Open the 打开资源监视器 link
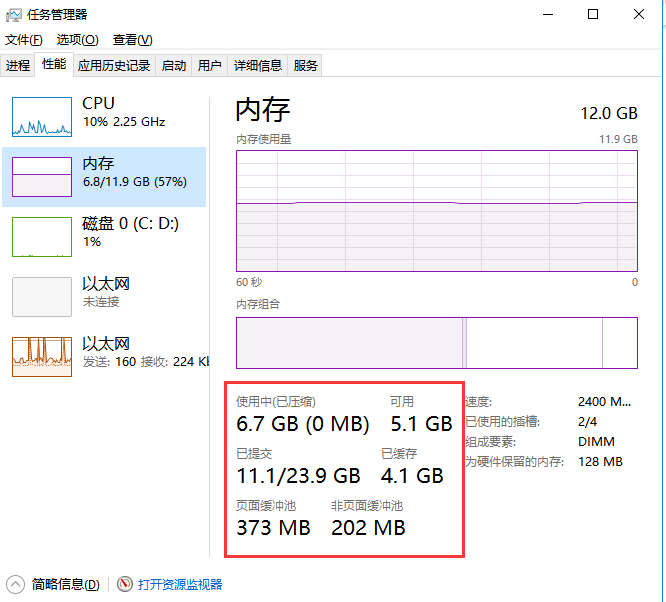Image resolution: width=666 pixels, height=602 pixels. coord(180,584)
